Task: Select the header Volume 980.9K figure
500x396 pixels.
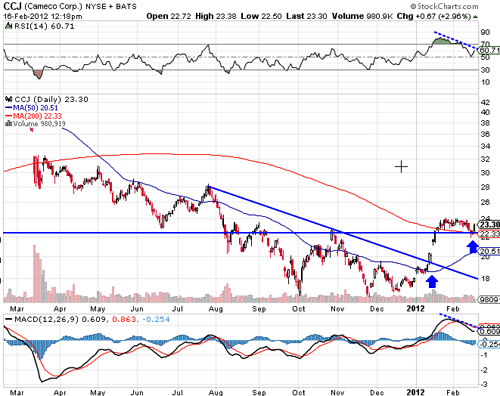Action: click(x=362, y=16)
